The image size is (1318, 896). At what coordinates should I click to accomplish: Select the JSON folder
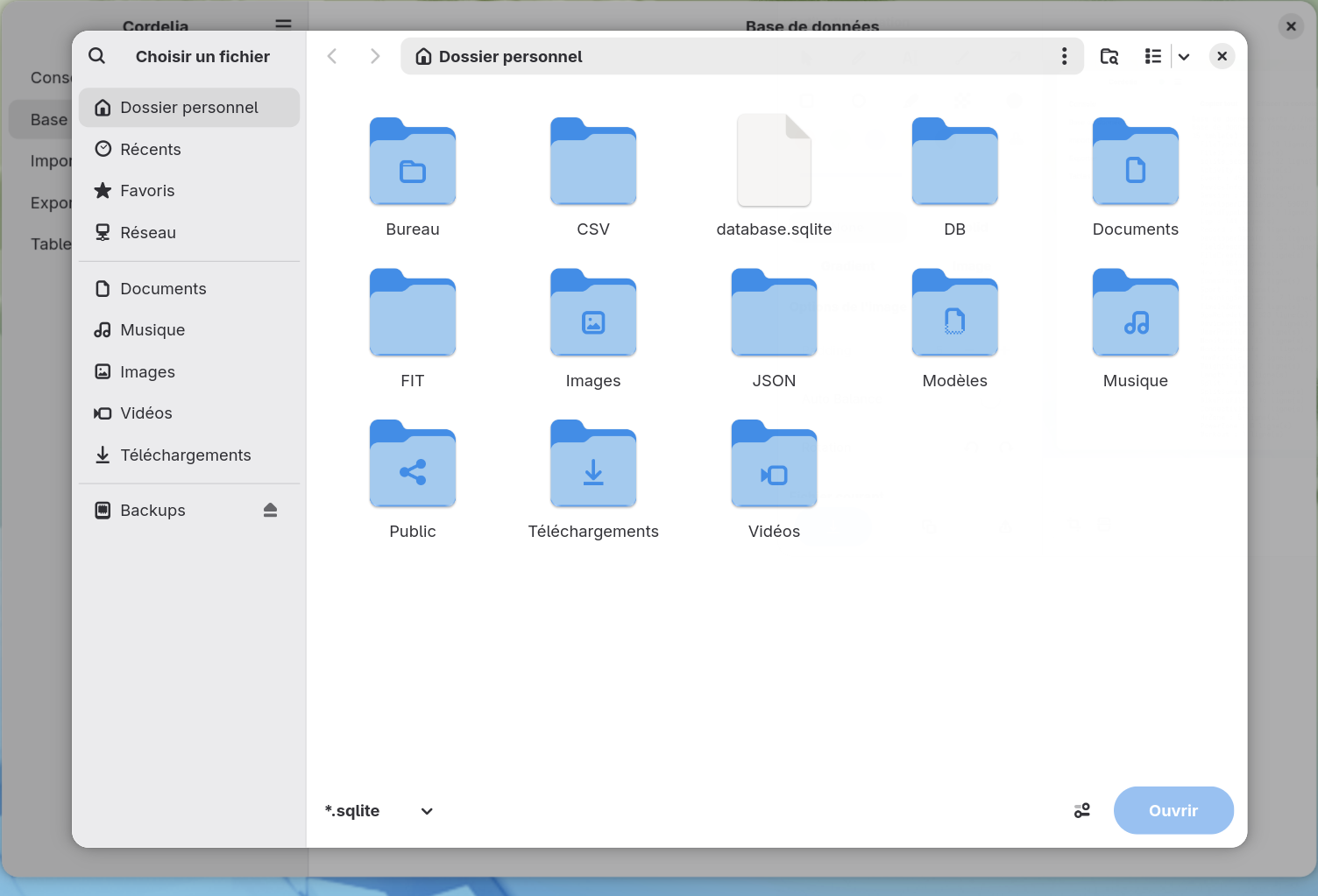point(774,328)
